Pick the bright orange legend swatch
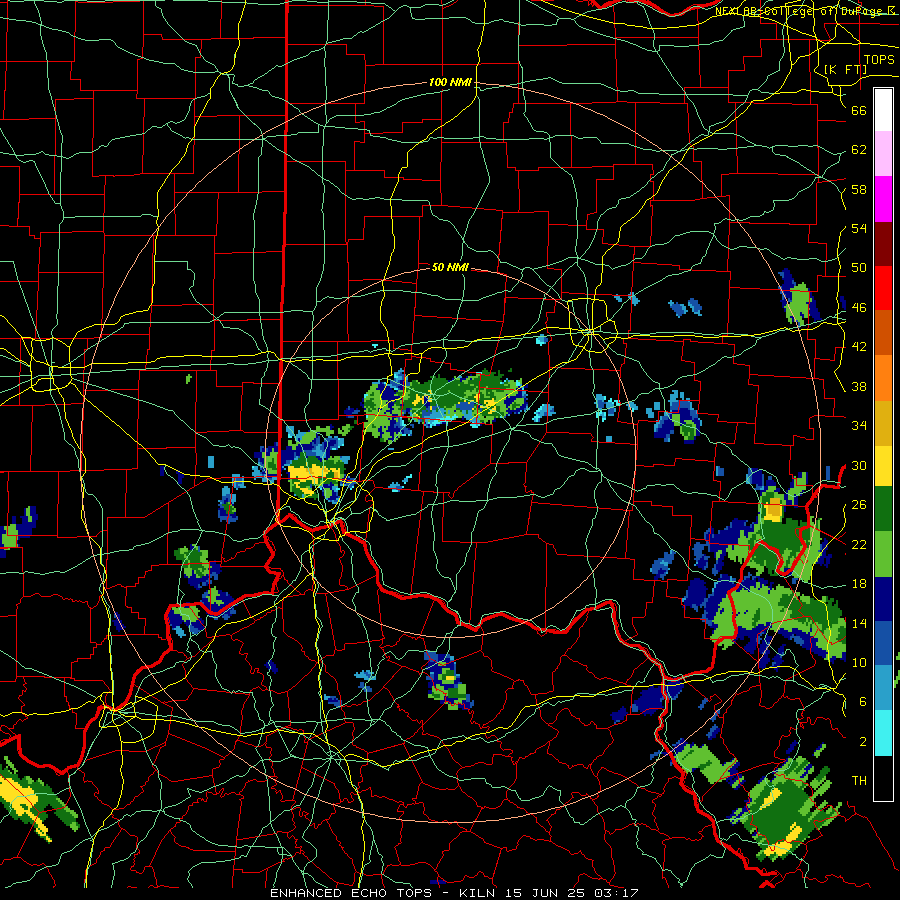900x900 pixels. click(883, 377)
